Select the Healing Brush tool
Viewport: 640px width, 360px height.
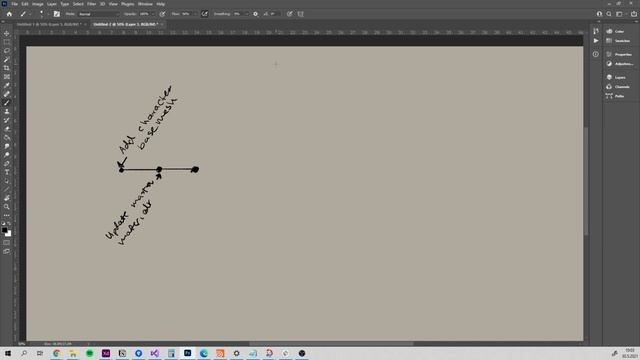click(x=7, y=94)
